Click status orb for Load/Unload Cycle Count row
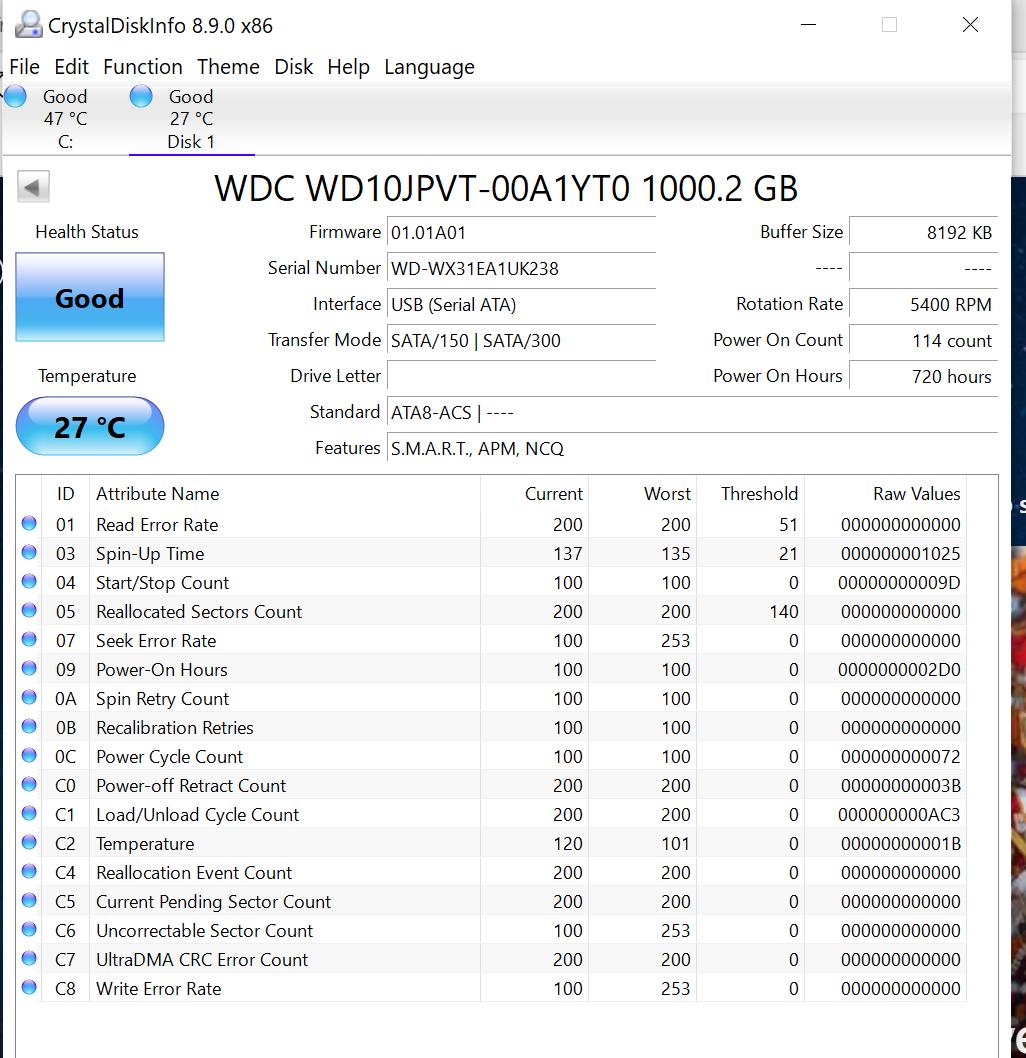 29,814
